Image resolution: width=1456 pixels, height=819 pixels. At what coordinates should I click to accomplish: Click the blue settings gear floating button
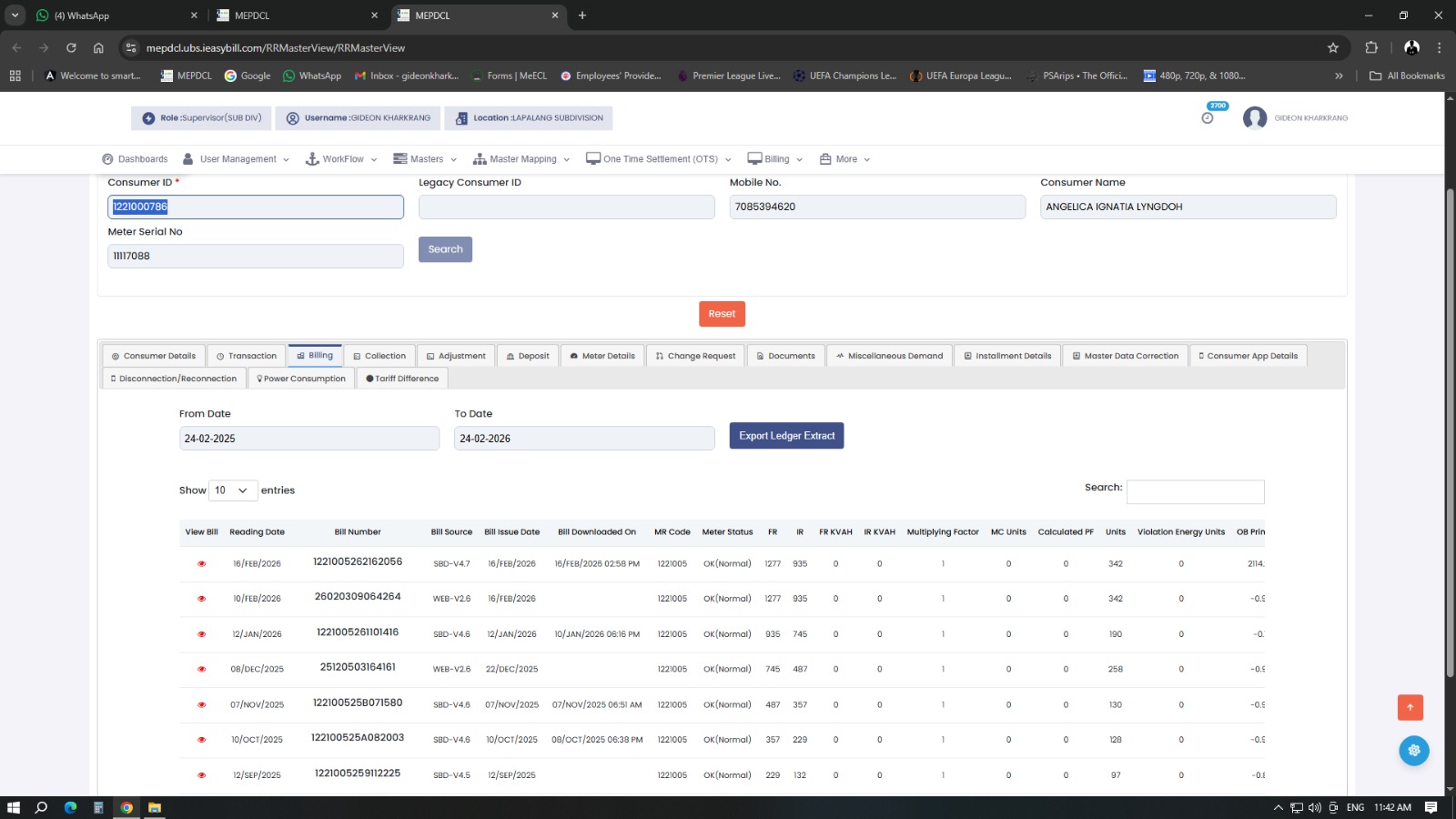1413,751
